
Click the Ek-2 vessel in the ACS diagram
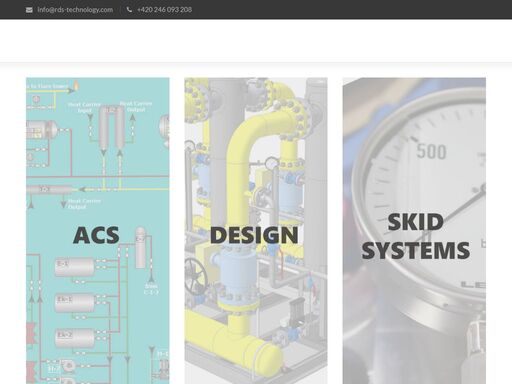point(74,338)
